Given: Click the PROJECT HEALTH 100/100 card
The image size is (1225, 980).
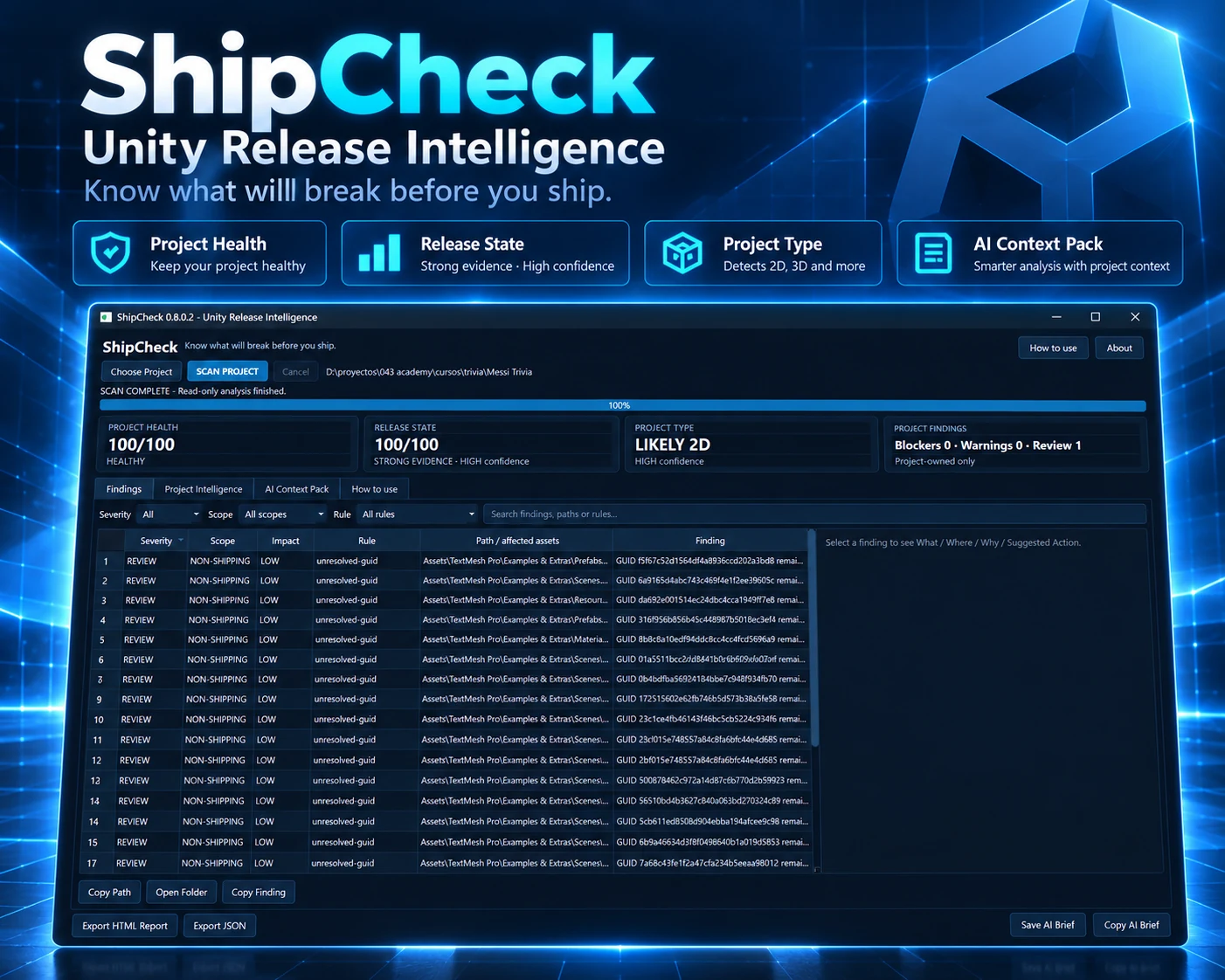Looking at the screenshot, I should pos(229,445).
